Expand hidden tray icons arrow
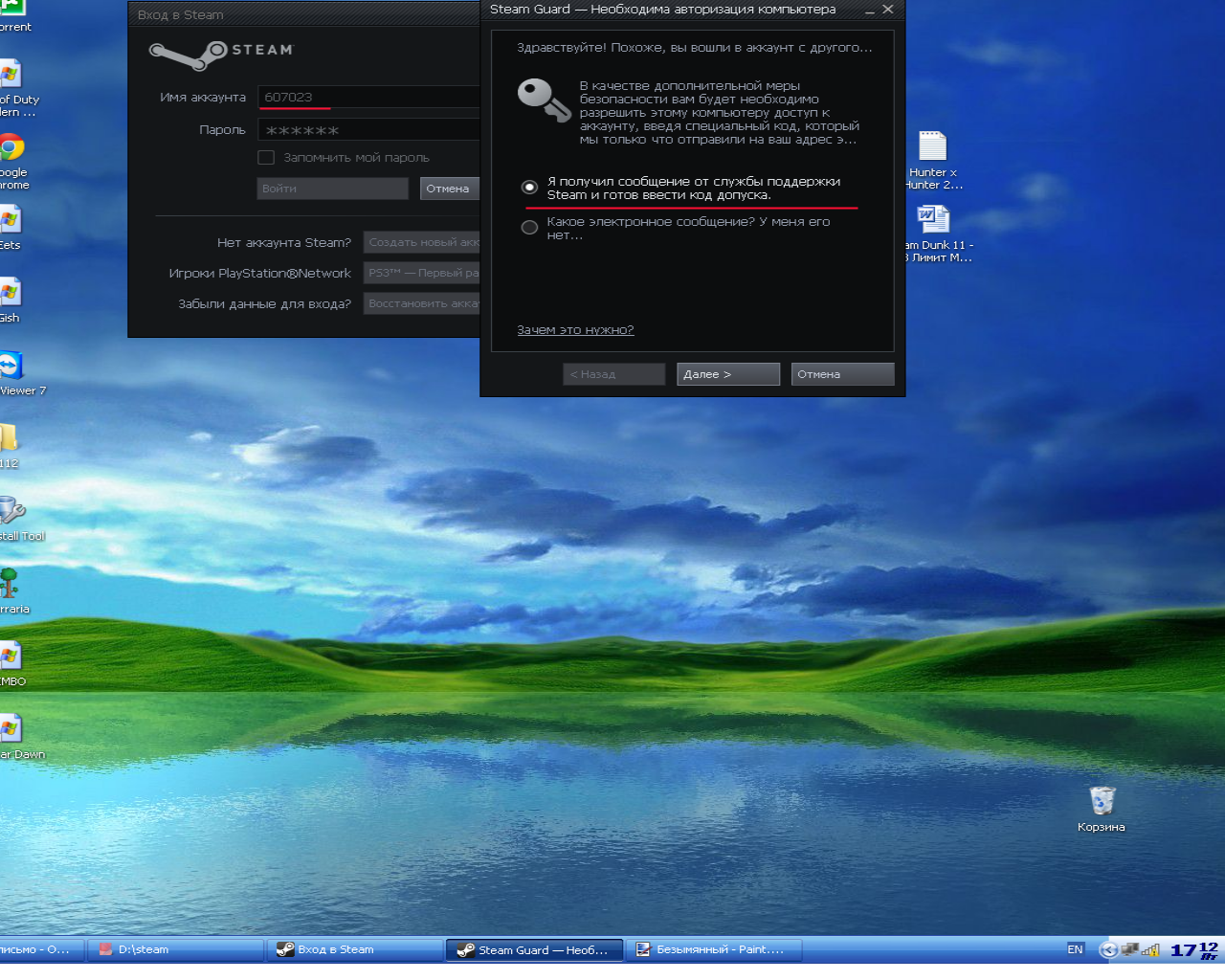Image resolution: width=1225 pixels, height=980 pixels. tap(1109, 950)
